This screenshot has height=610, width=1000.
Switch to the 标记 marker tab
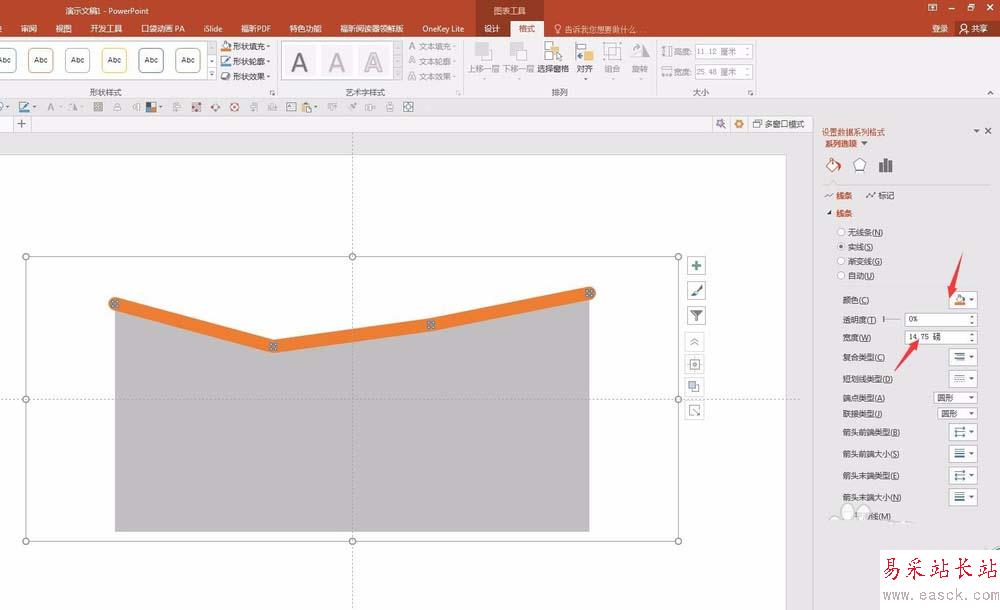880,195
